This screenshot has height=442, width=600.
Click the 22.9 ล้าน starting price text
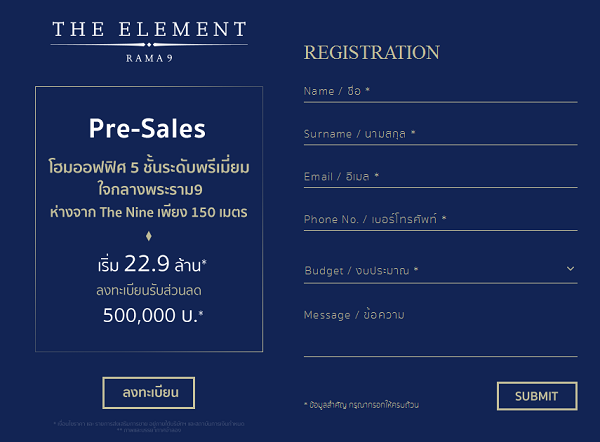pos(152,264)
